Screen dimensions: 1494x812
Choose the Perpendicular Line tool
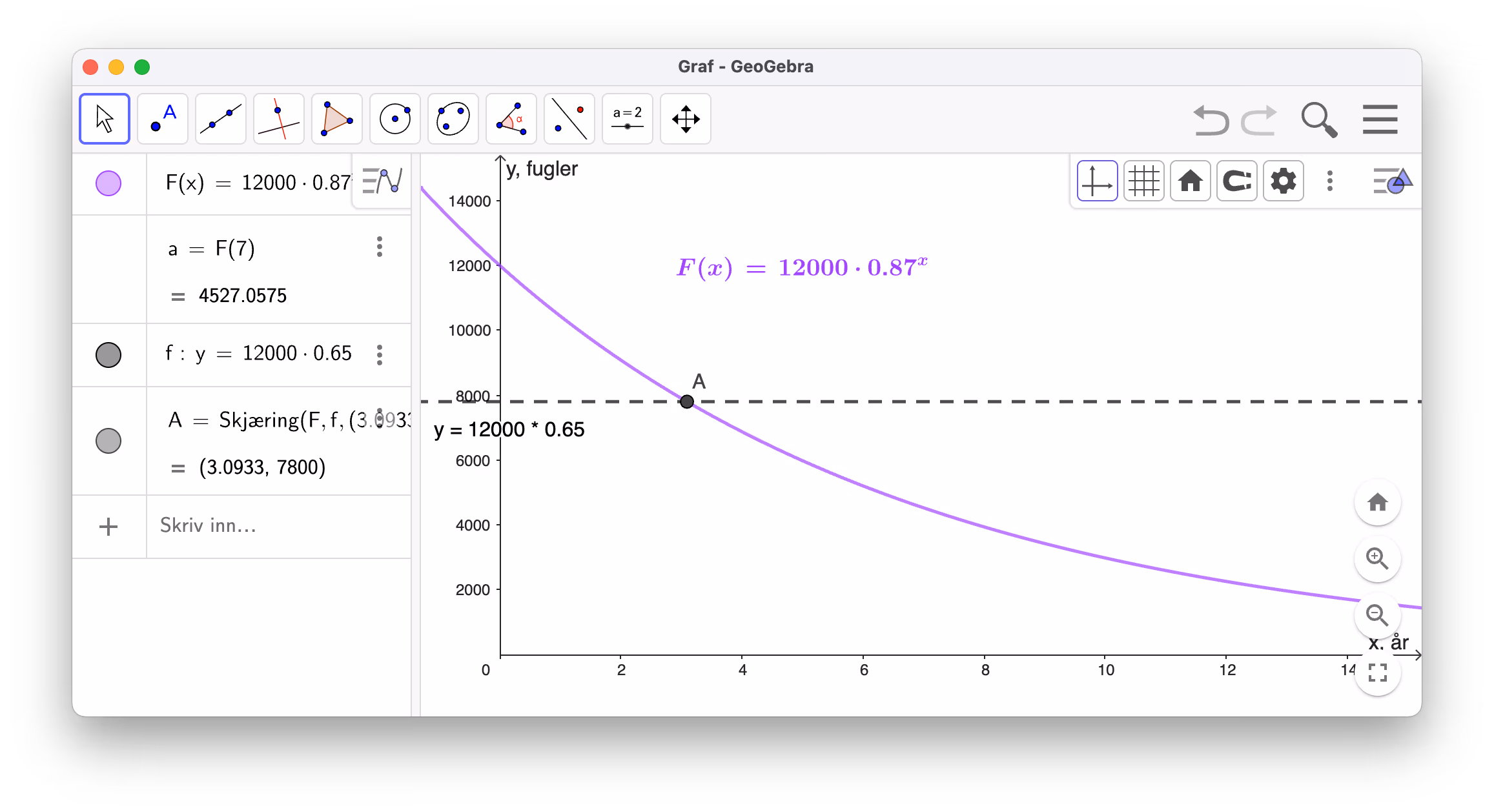click(279, 119)
